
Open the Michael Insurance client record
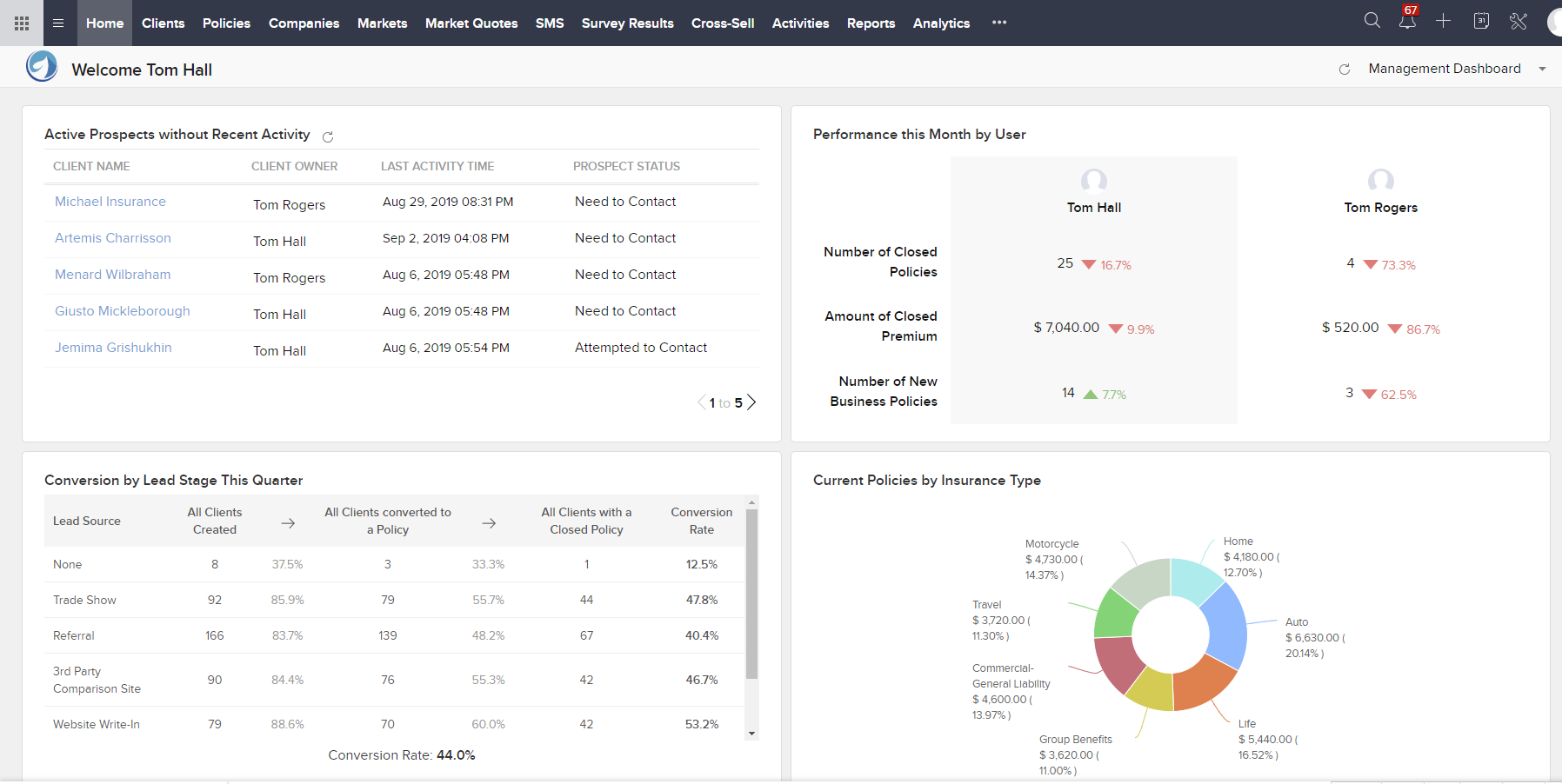(110, 201)
